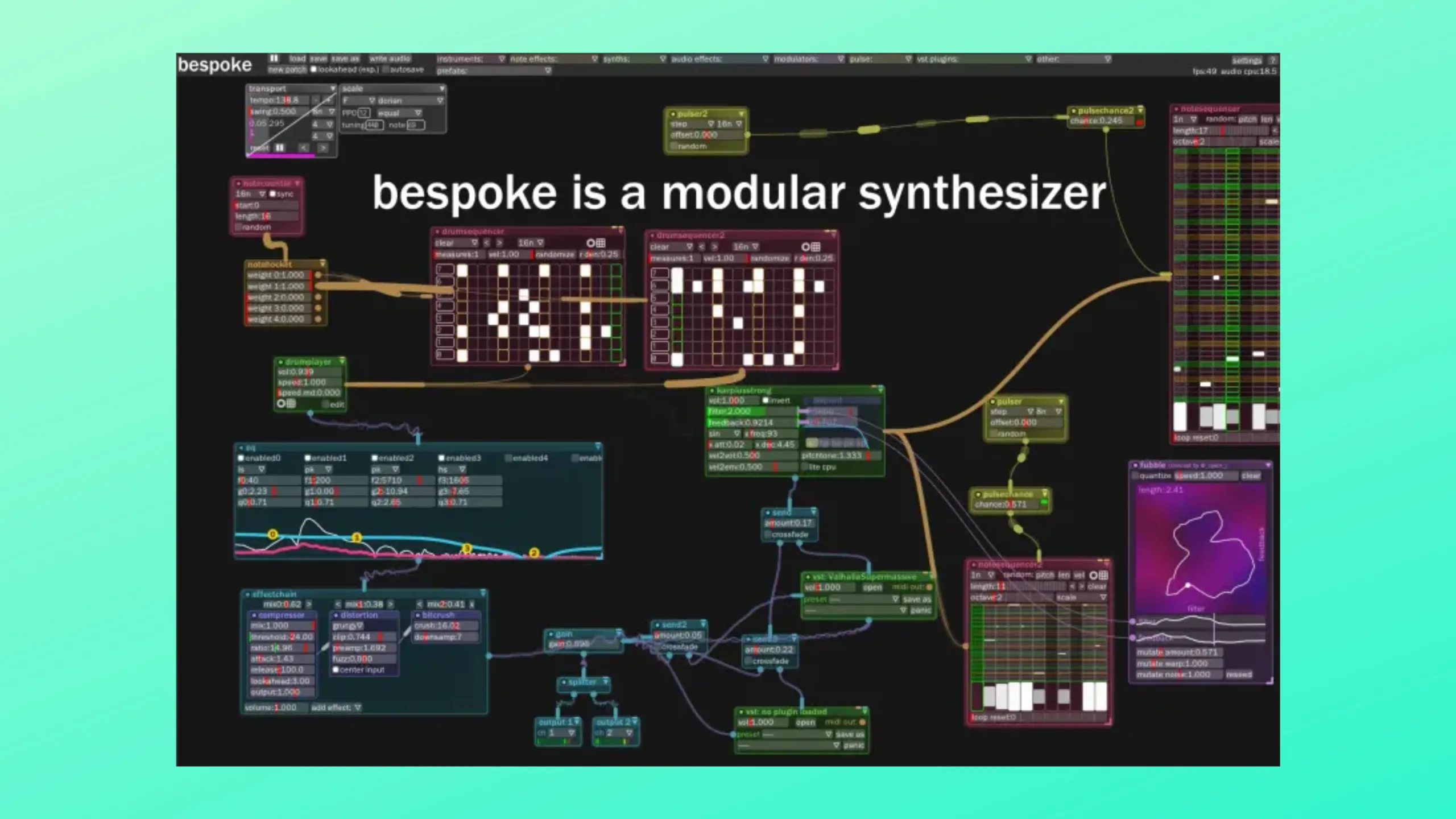Open the note effects dropdown
This screenshot has width=1456, height=819.
pyautogui.click(x=554, y=59)
